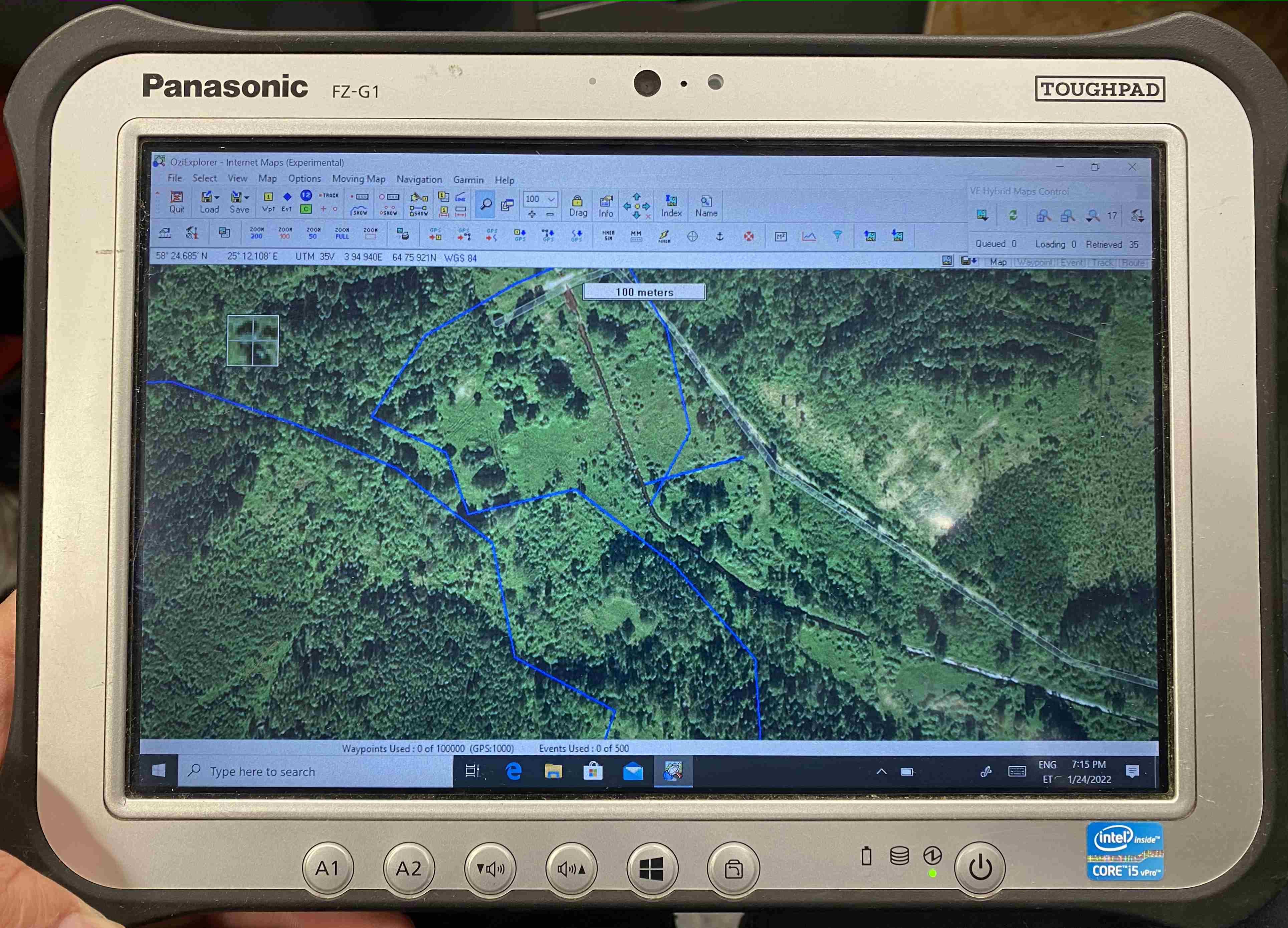Open the File menu
The image size is (1288, 928).
pyautogui.click(x=174, y=178)
